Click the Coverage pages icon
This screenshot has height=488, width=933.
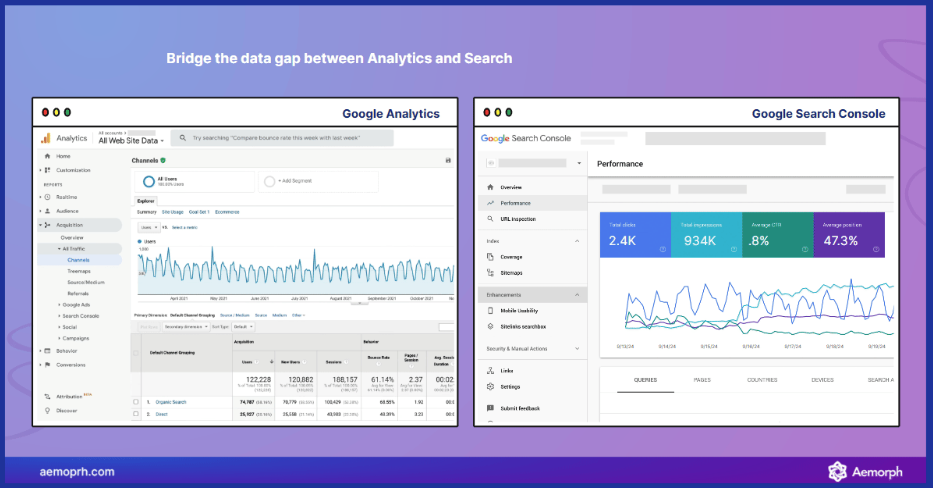click(x=490, y=257)
